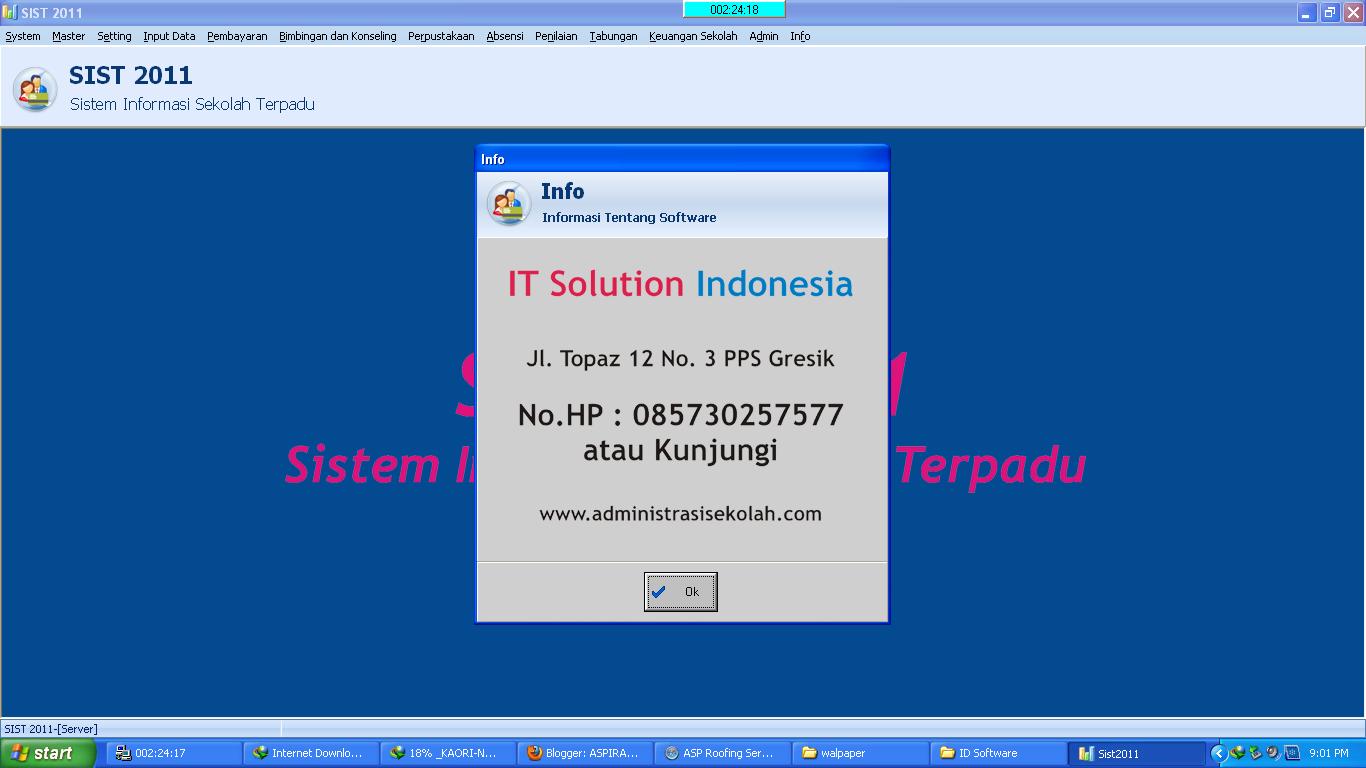Open the Keuangan Sekolah menu

tap(693, 36)
